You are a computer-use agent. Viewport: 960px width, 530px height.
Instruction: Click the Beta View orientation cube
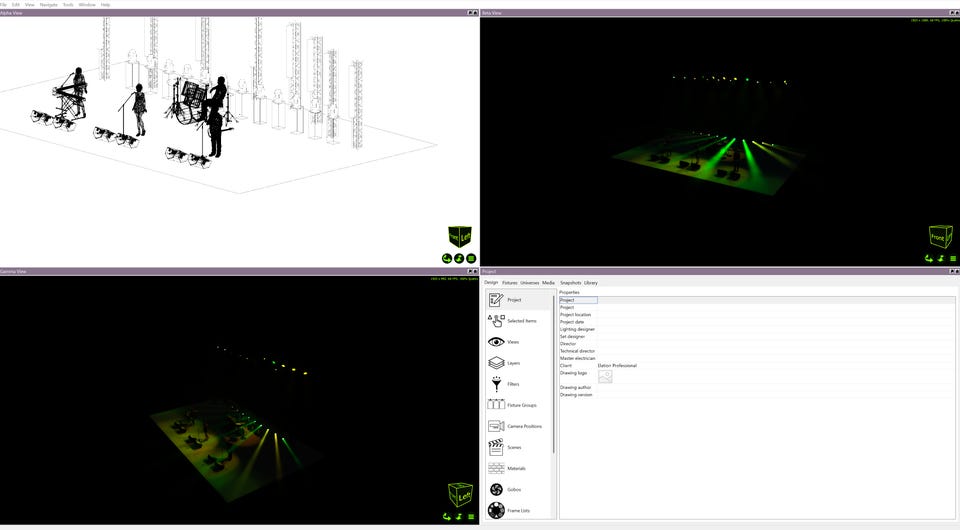940,236
